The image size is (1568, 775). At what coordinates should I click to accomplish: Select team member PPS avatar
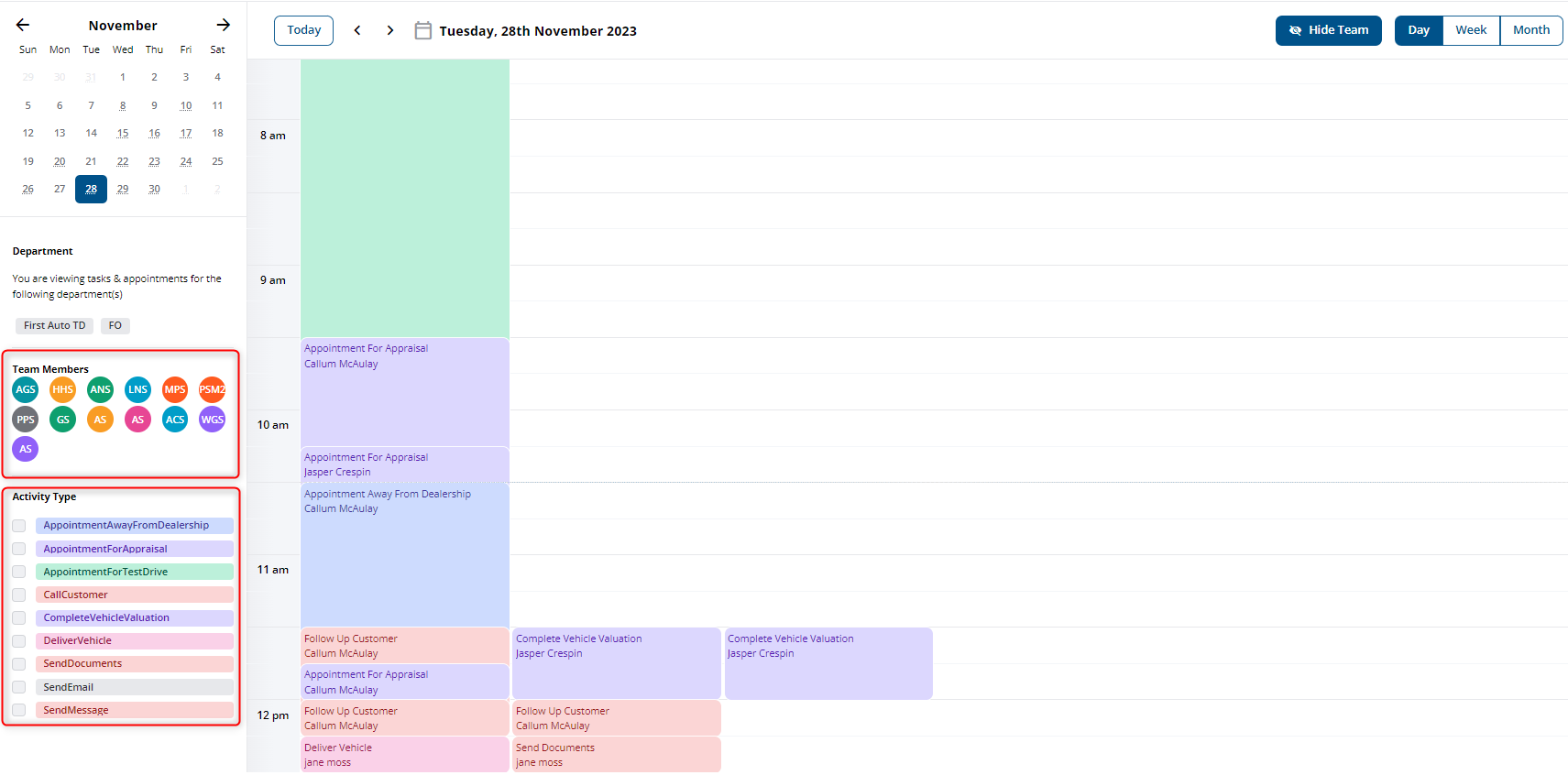[26, 420]
